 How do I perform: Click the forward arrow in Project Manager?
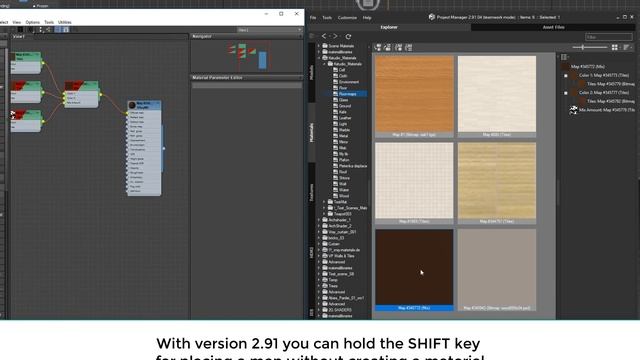pyautogui.click(x=336, y=36)
